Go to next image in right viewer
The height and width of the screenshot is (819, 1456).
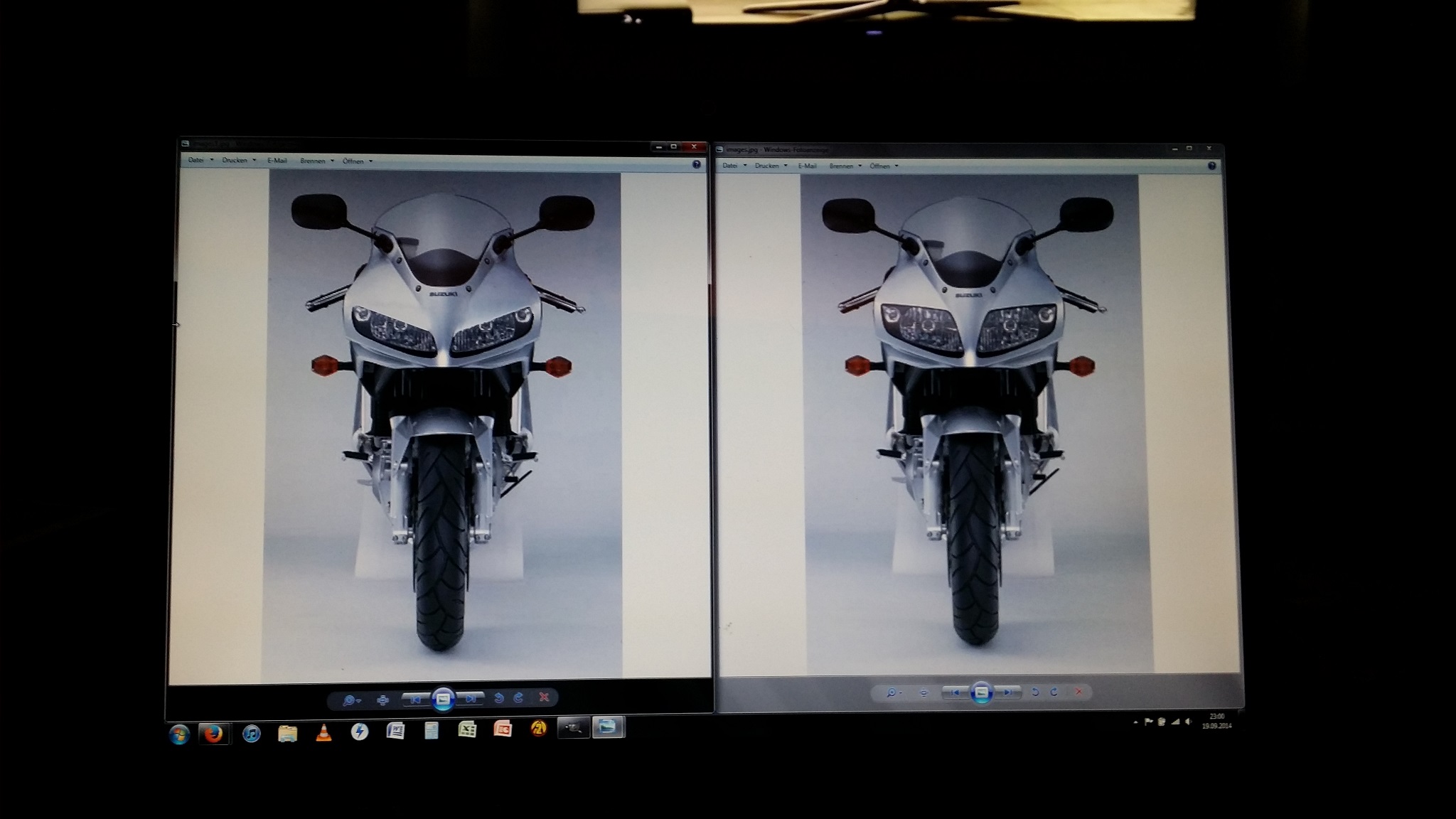point(1008,692)
